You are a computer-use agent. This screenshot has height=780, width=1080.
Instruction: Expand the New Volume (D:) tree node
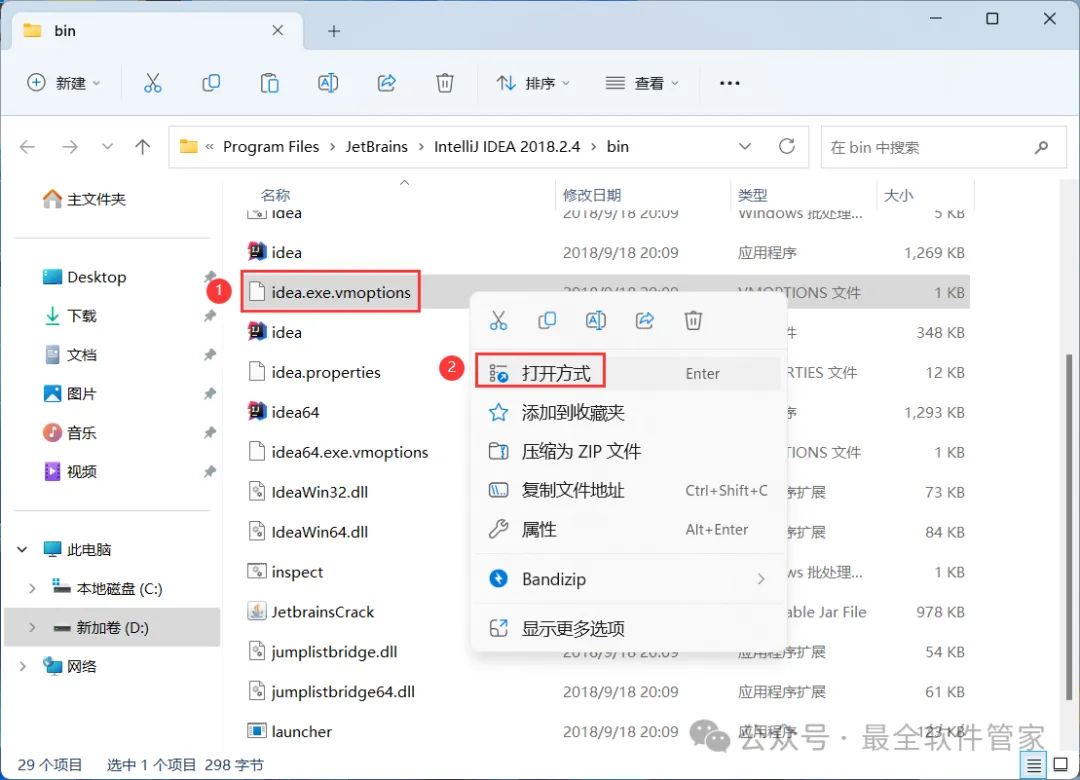32,628
